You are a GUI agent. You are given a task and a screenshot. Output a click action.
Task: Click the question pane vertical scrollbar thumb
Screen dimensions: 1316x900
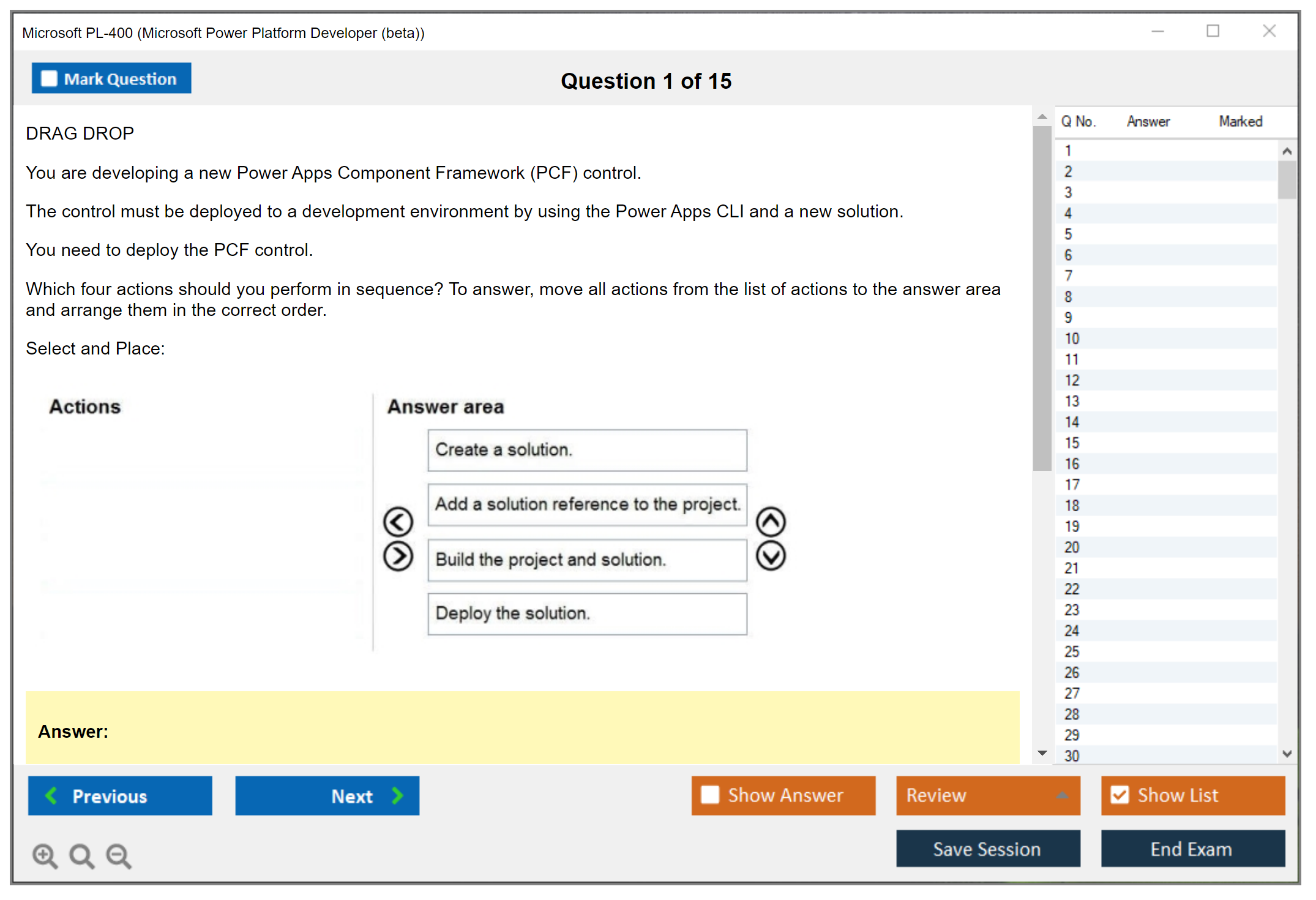(x=1042, y=298)
